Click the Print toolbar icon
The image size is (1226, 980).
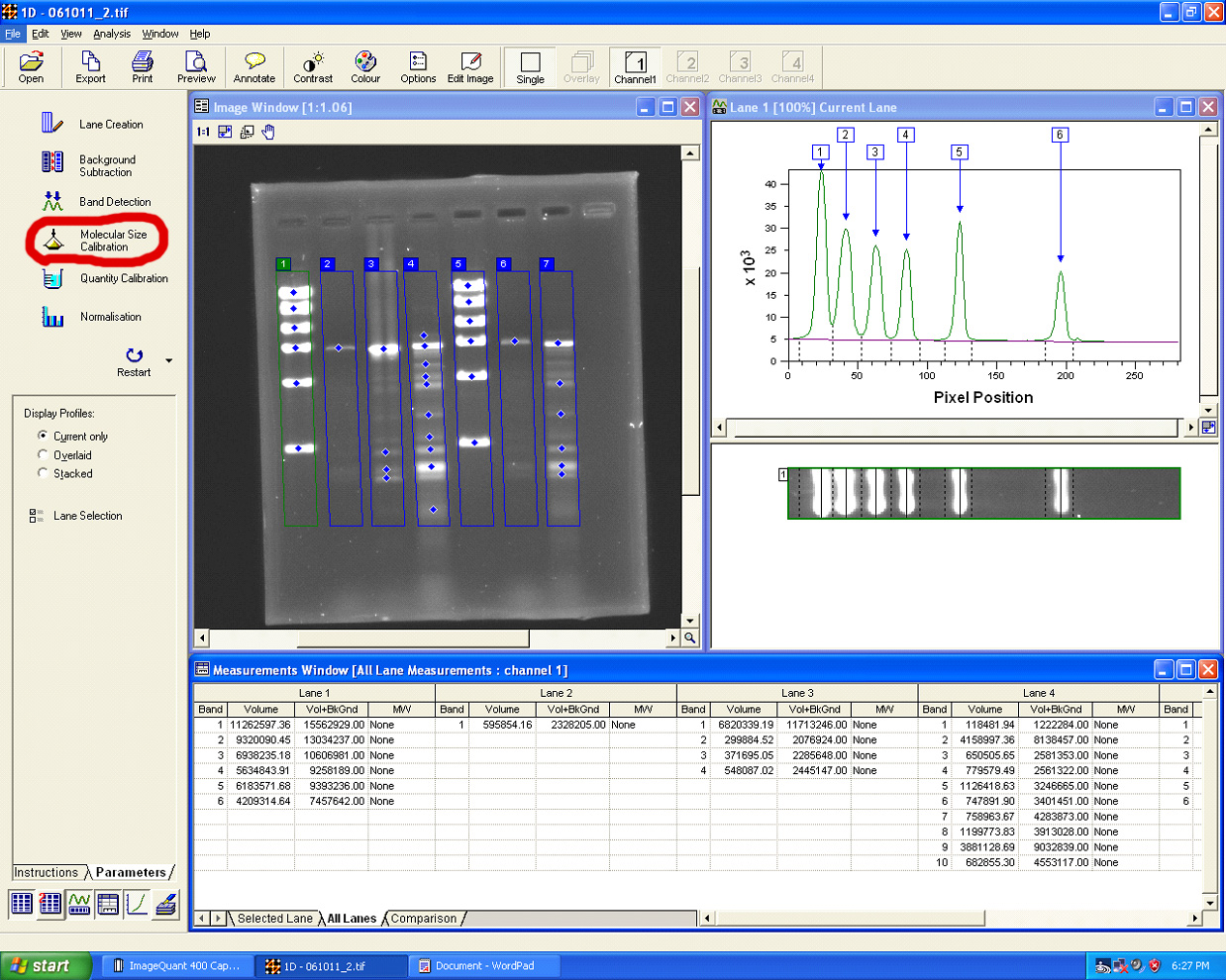pos(143,67)
